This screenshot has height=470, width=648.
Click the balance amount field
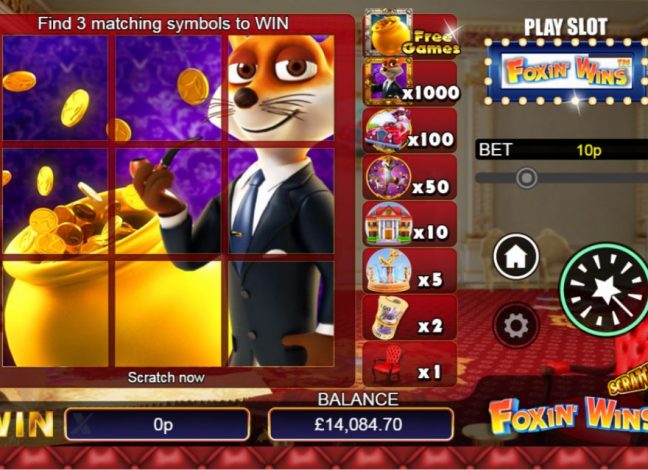[x=361, y=424]
